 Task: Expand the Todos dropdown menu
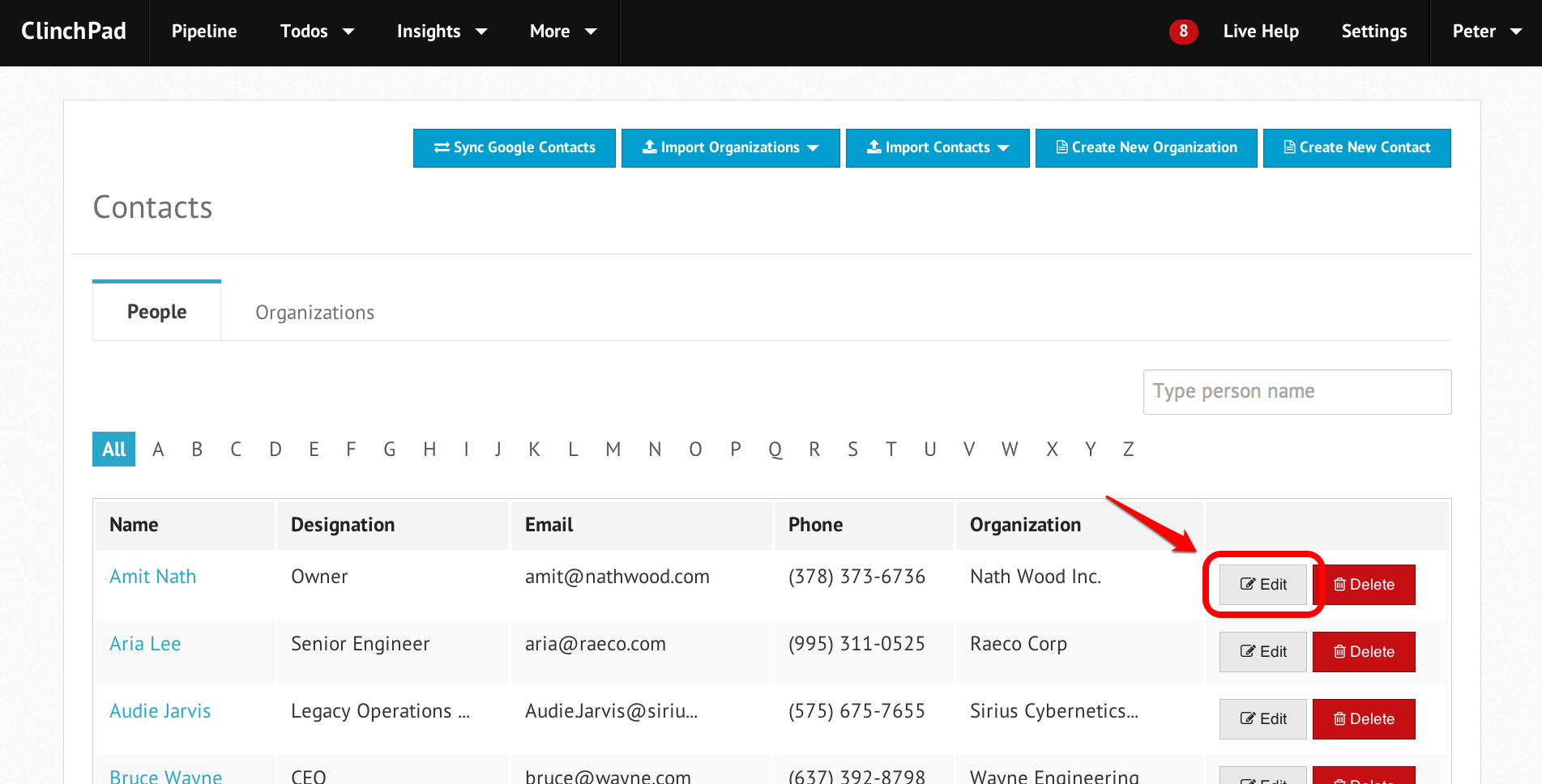coord(317,32)
